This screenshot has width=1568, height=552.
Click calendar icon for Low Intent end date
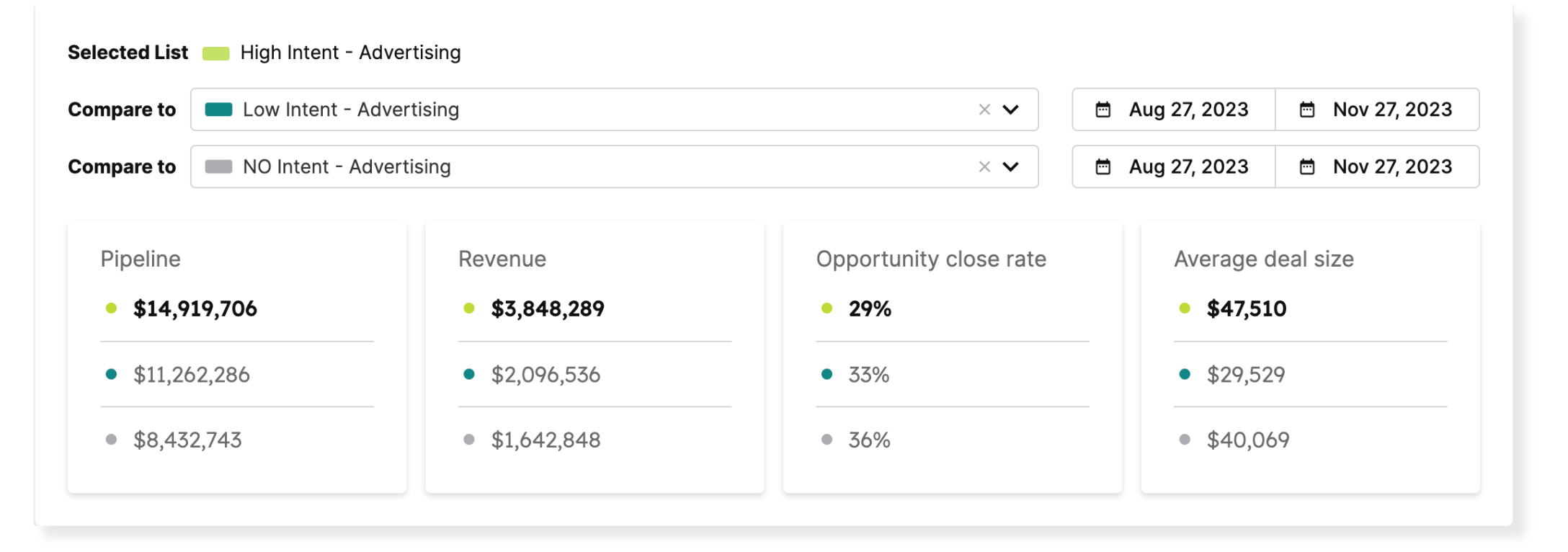(1306, 110)
